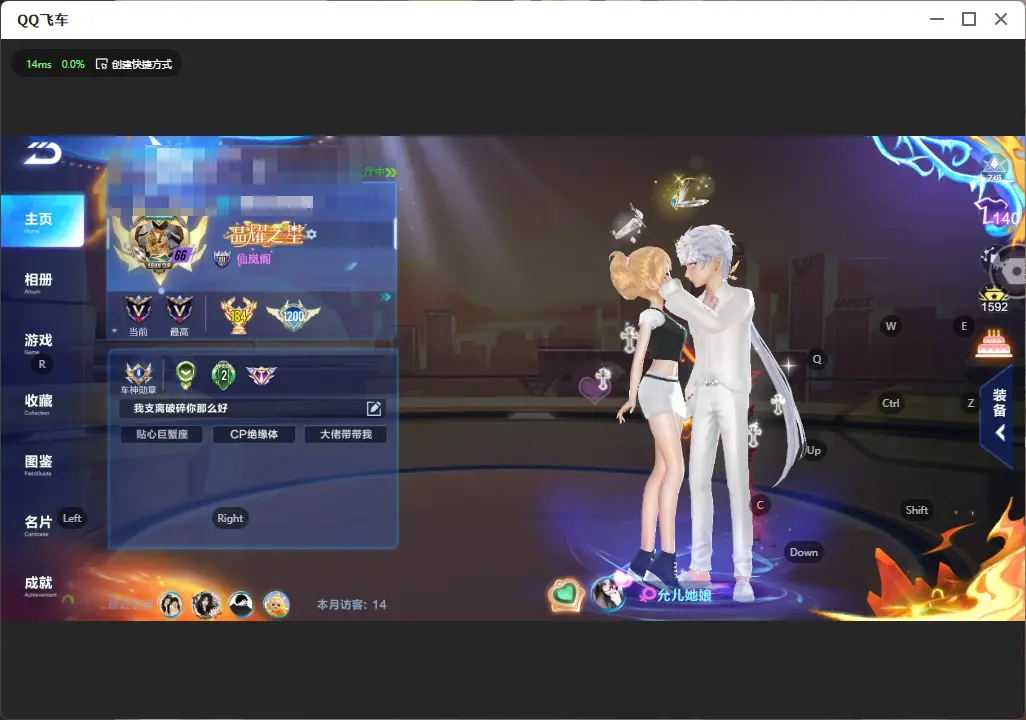The height and width of the screenshot is (720, 1026).
Task: Select the 贴心巨蟹座 tag
Action: pyautogui.click(x=162, y=435)
